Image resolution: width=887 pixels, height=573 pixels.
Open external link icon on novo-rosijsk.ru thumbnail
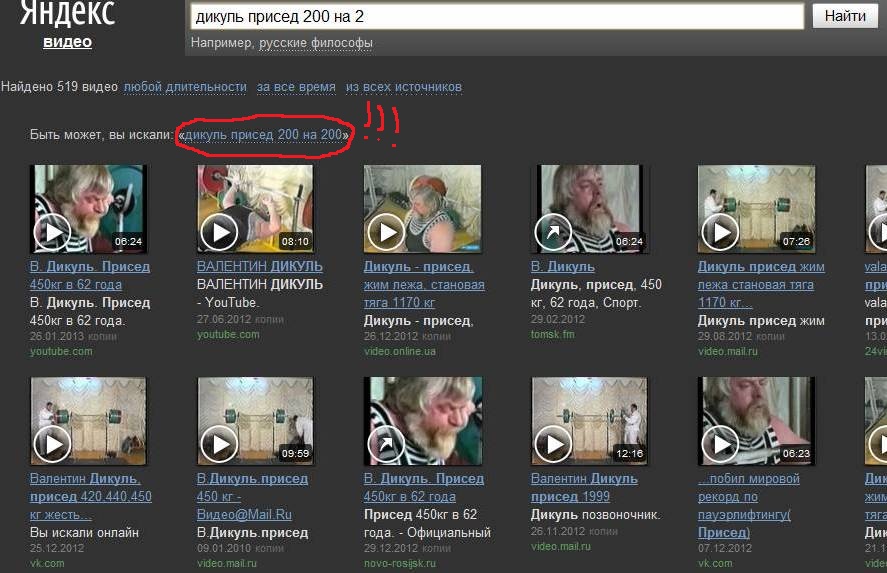pyautogui.click(x=386, y=445)
